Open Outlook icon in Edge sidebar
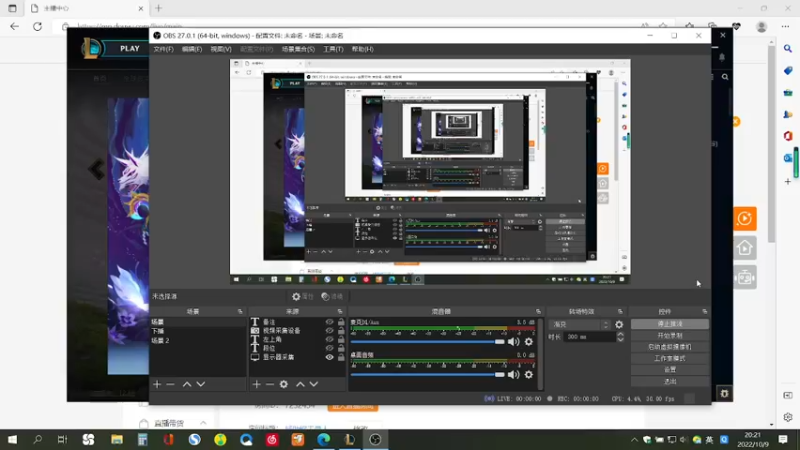800x450 pixels. (x=788, y=158)
